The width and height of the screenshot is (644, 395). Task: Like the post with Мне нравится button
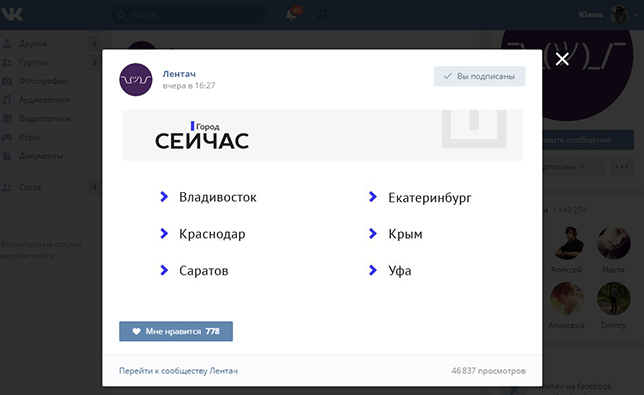(176, 331)
